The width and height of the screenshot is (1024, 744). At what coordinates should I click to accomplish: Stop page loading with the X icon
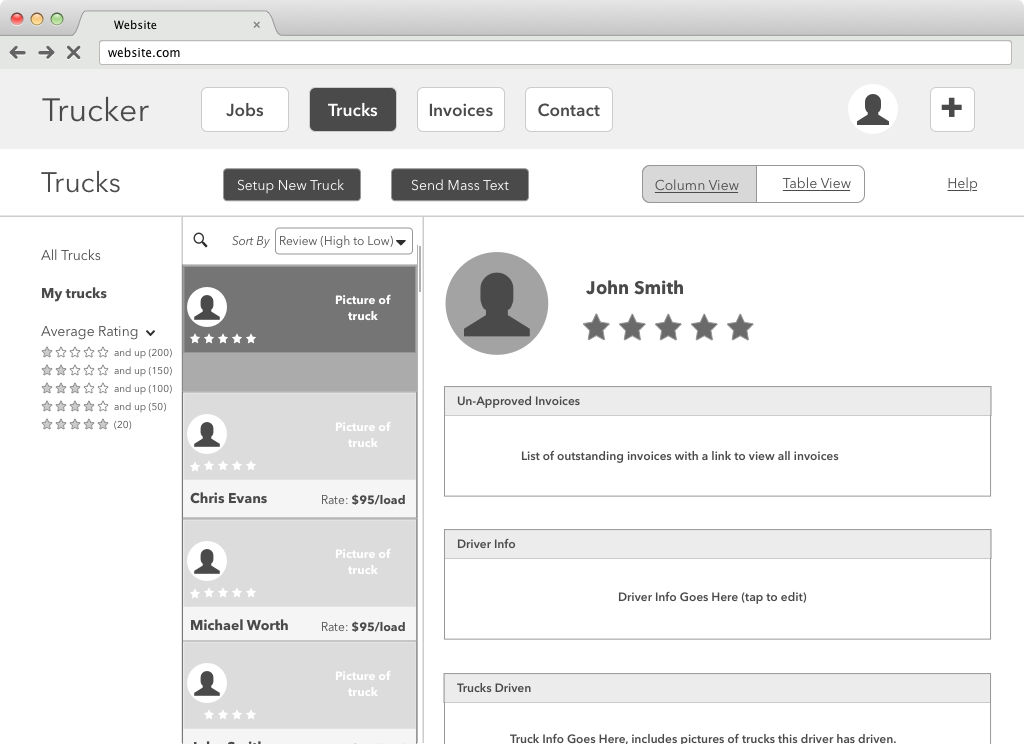pyautogui.click(x=74, y=52)
